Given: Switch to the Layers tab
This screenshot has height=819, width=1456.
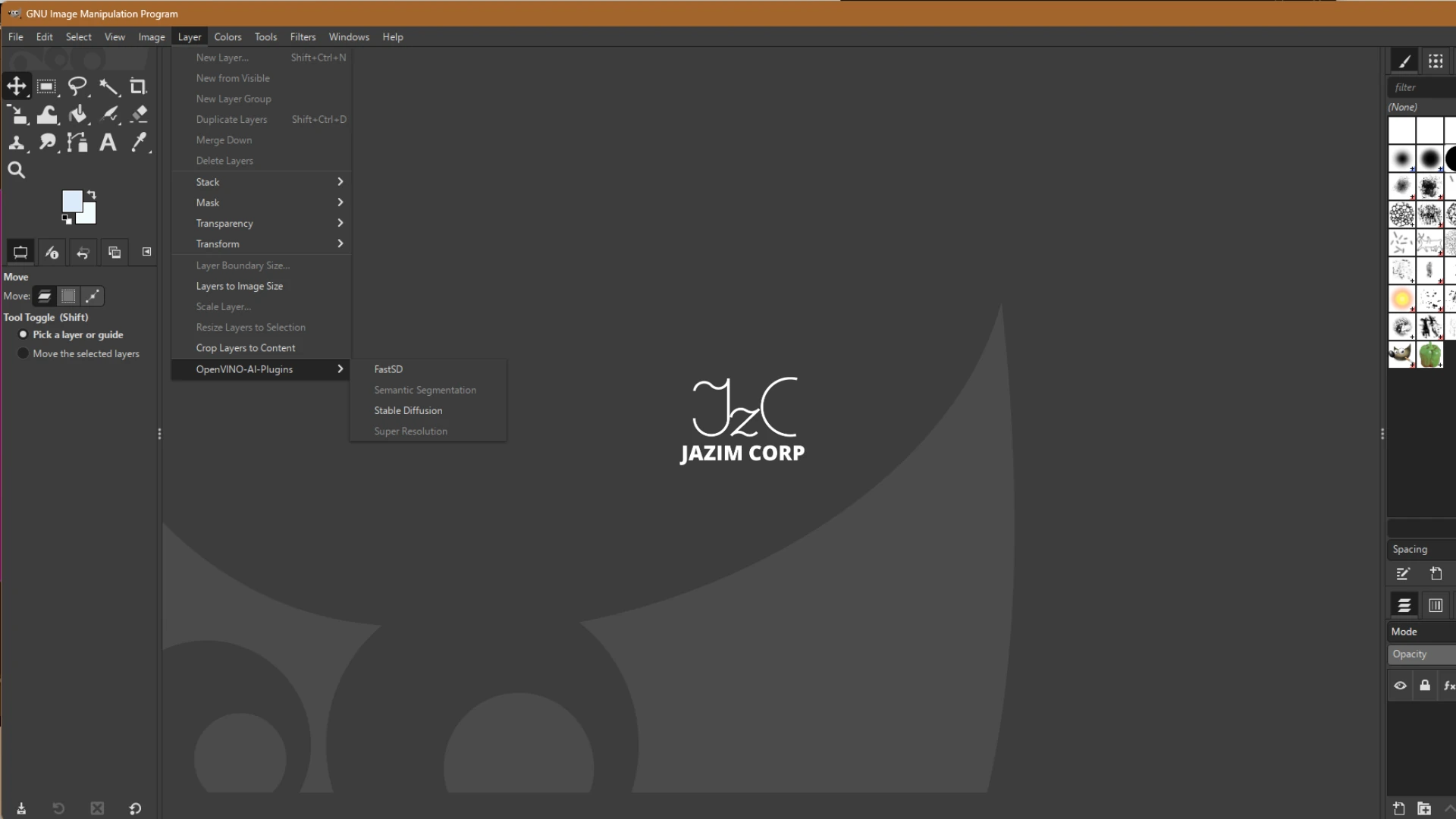Looking at the screenshot, I should point(1404,605).
